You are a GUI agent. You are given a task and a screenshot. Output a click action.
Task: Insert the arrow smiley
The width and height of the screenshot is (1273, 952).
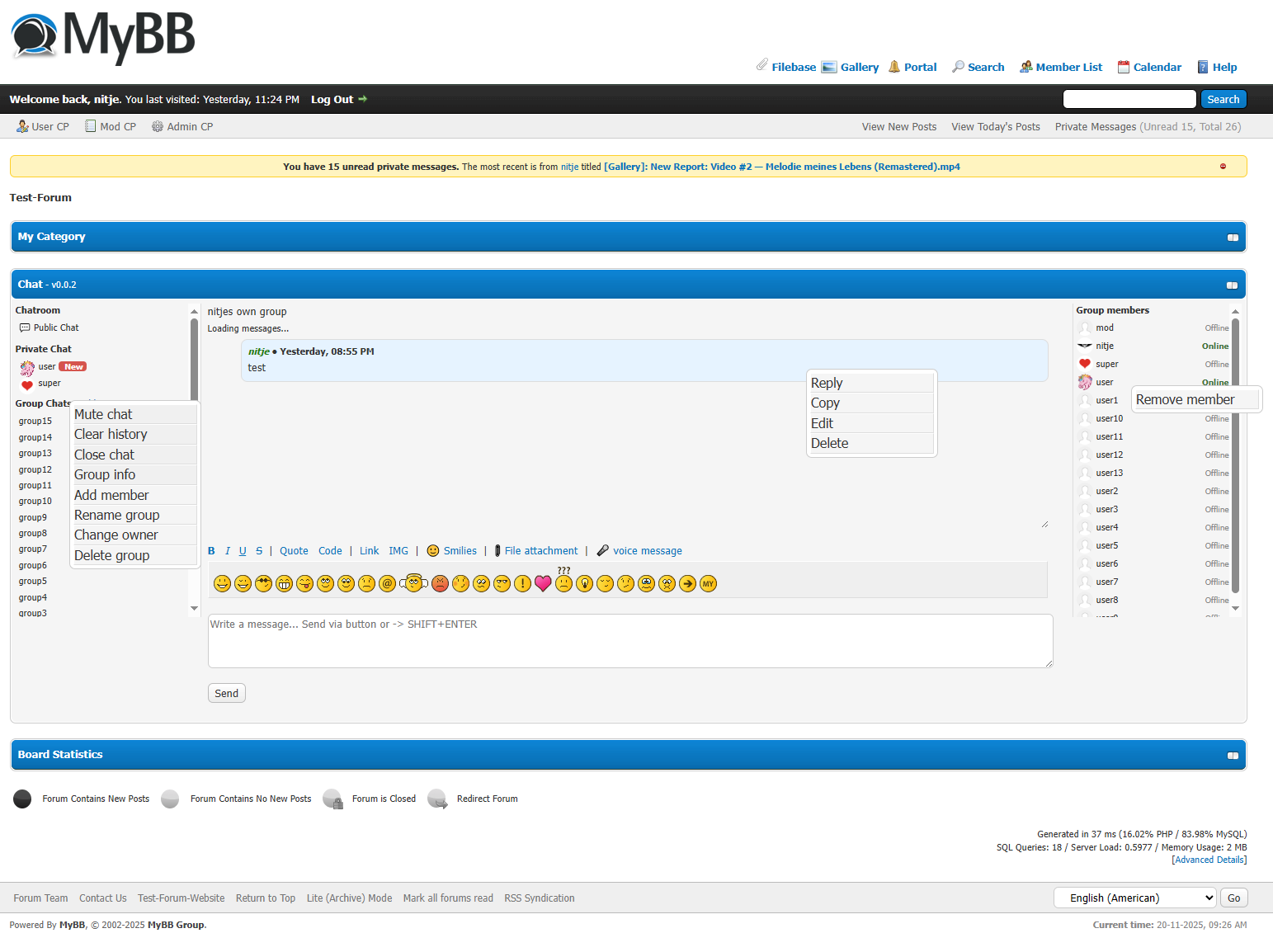click(x=687, y=584)
